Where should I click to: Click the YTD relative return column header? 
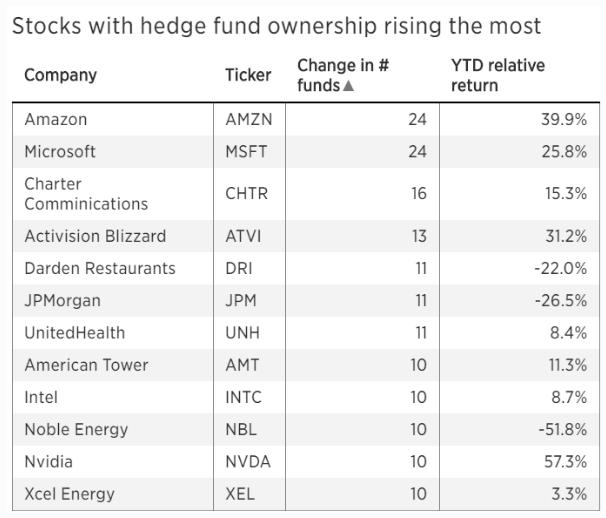point(498,75)
